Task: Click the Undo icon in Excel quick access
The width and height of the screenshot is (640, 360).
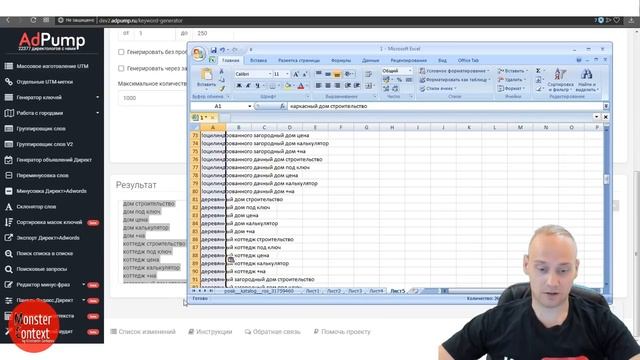Action: (x=222, y=50)
